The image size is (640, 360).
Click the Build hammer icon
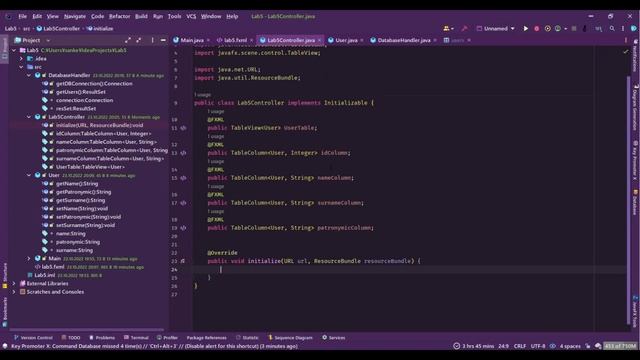click(464, 29)
